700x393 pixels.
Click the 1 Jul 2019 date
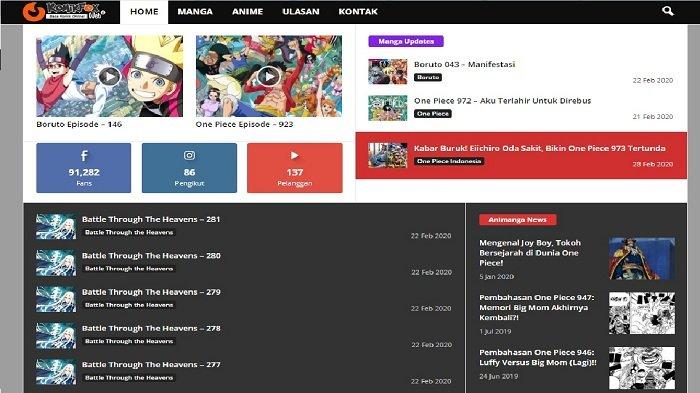495,331
